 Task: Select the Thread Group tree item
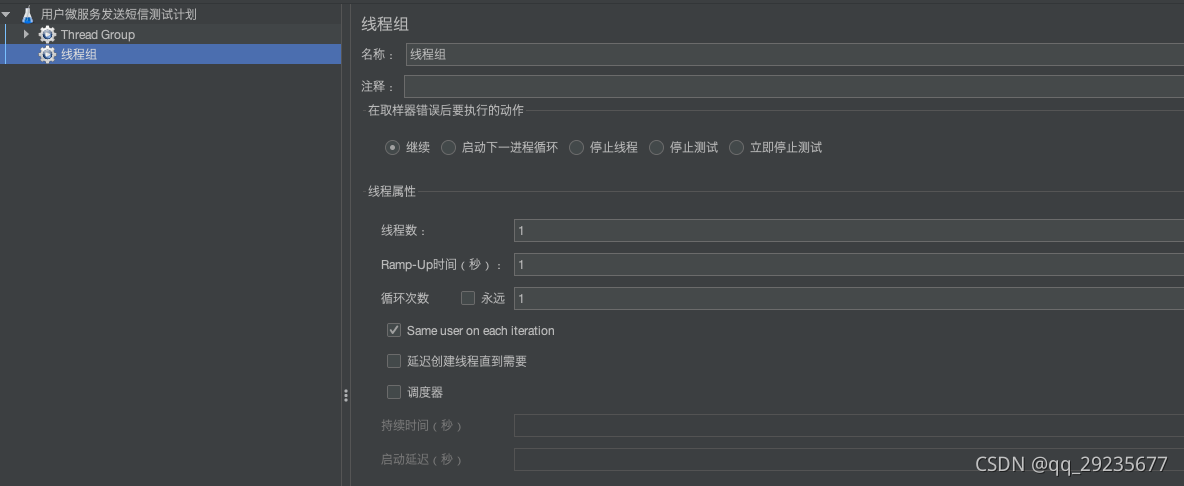click(98, 35)
